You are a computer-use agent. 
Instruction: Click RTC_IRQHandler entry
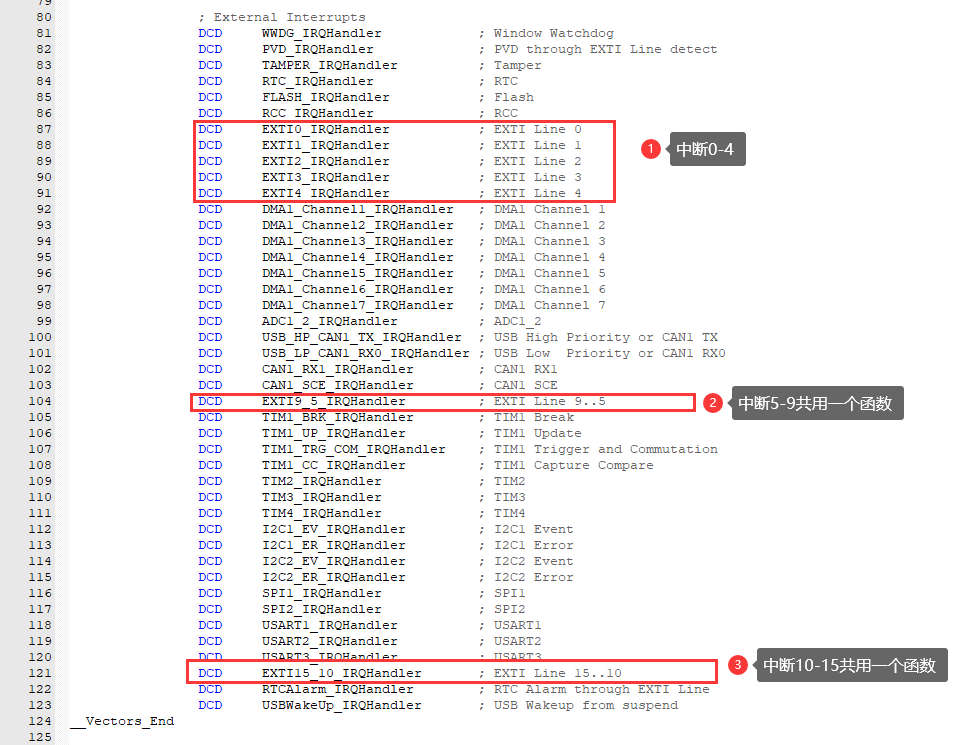point(317,82)
